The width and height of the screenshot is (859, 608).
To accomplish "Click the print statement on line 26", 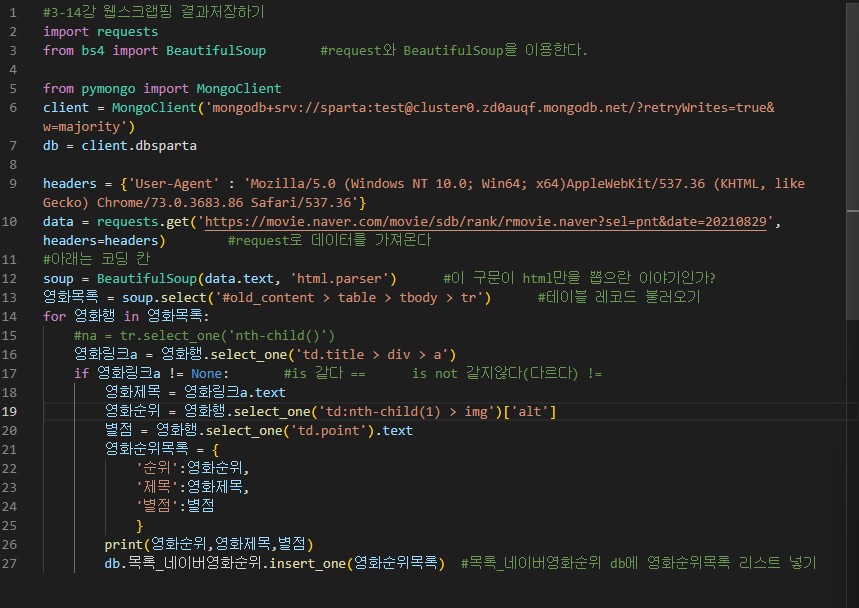I will [209, 544].
